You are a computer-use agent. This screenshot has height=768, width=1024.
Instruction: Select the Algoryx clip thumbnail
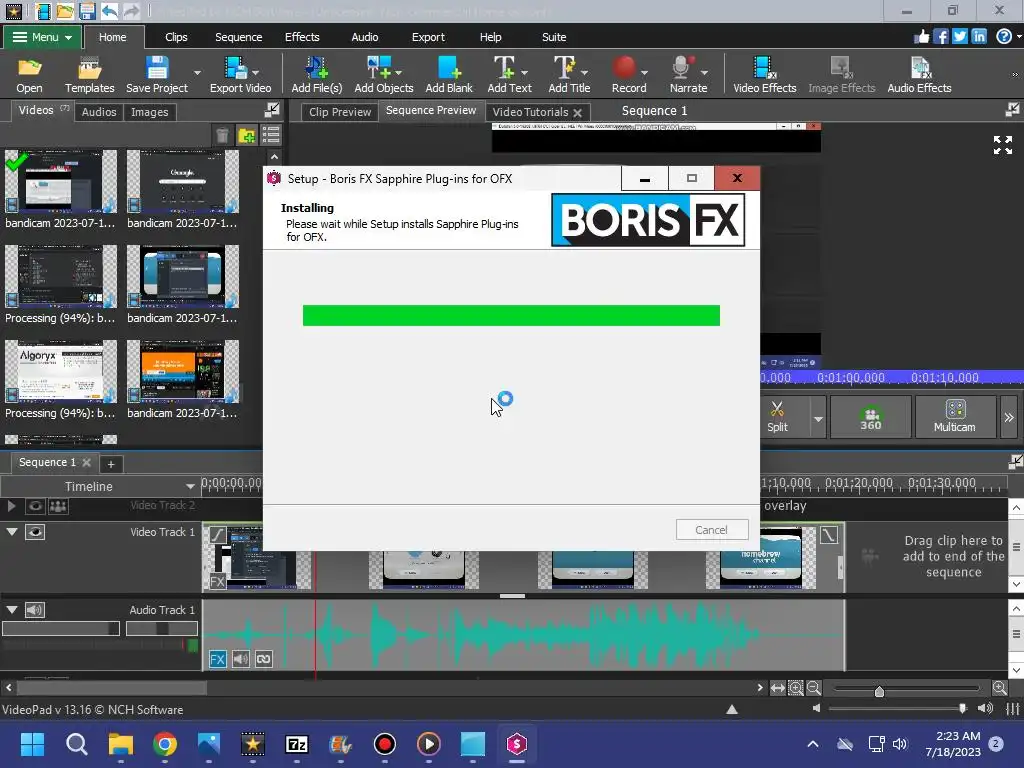coord(61,371)
